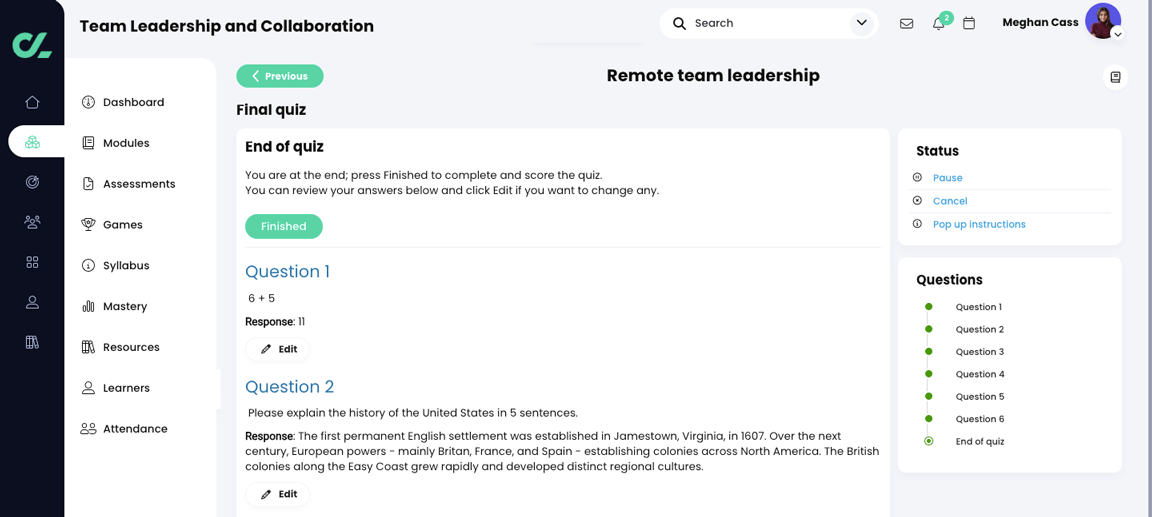
Task: Select End of quiz status marker
Action: point(929,441)
